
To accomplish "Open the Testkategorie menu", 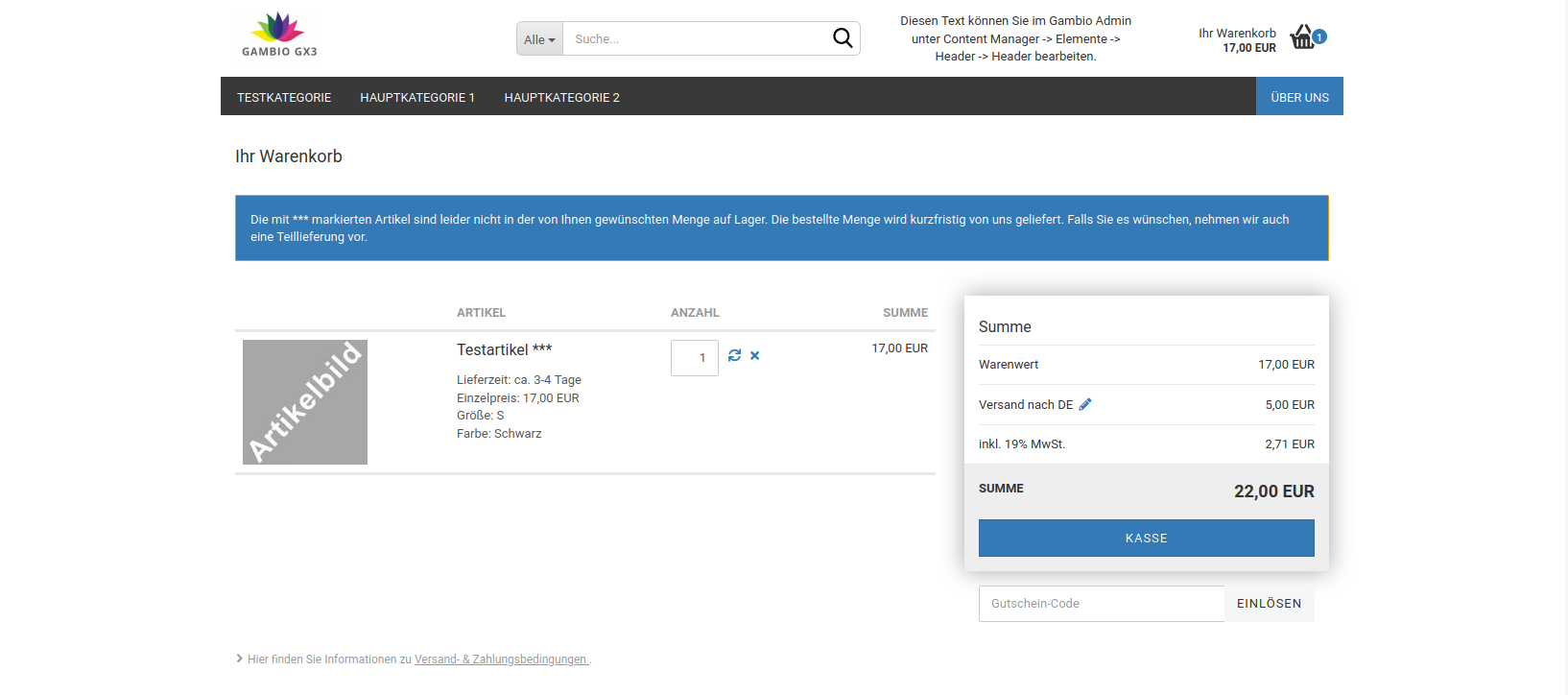I will click(284, 97).
